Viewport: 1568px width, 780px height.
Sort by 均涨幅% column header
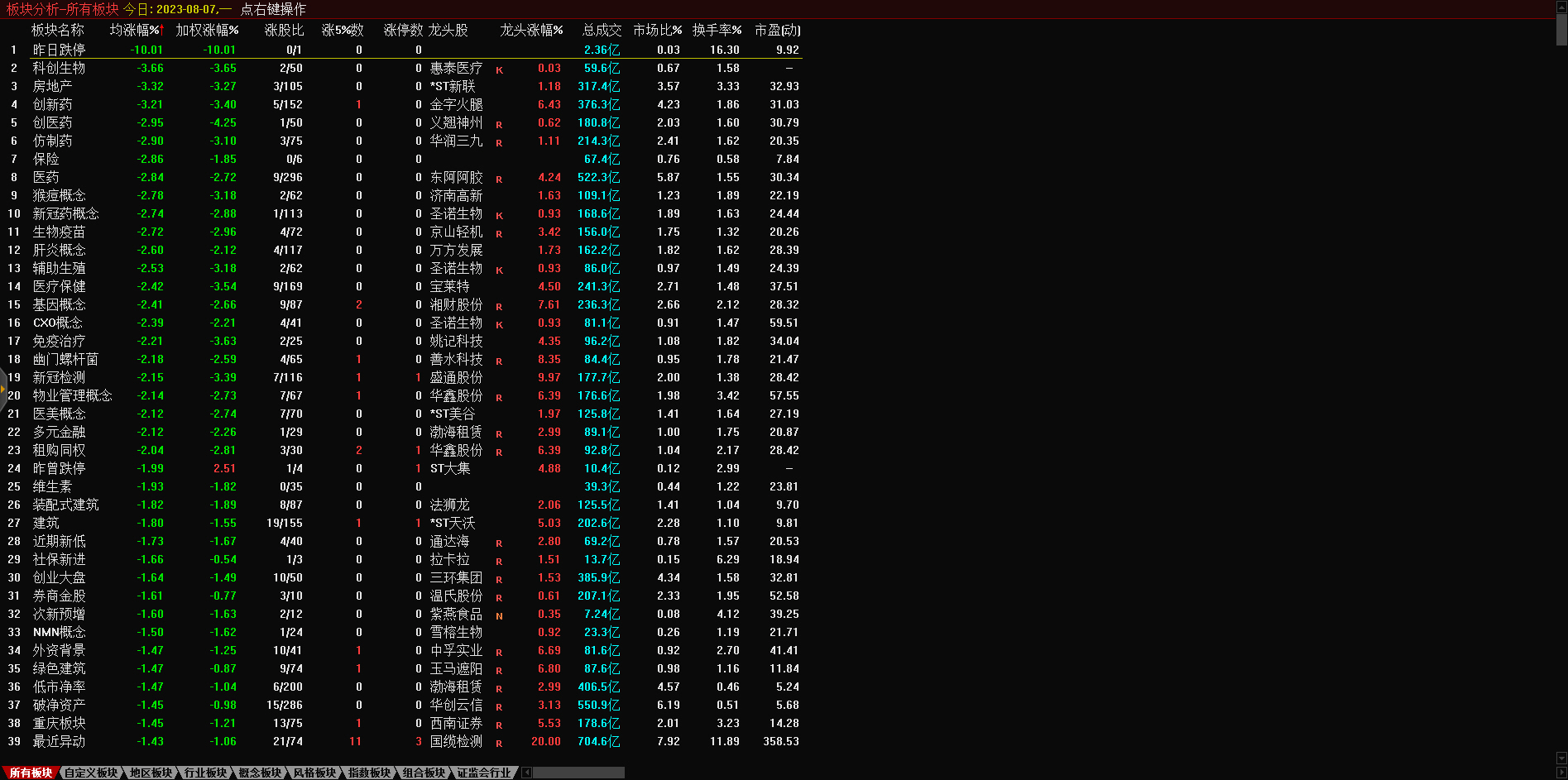pyautogui.click(x=137, y=30)
